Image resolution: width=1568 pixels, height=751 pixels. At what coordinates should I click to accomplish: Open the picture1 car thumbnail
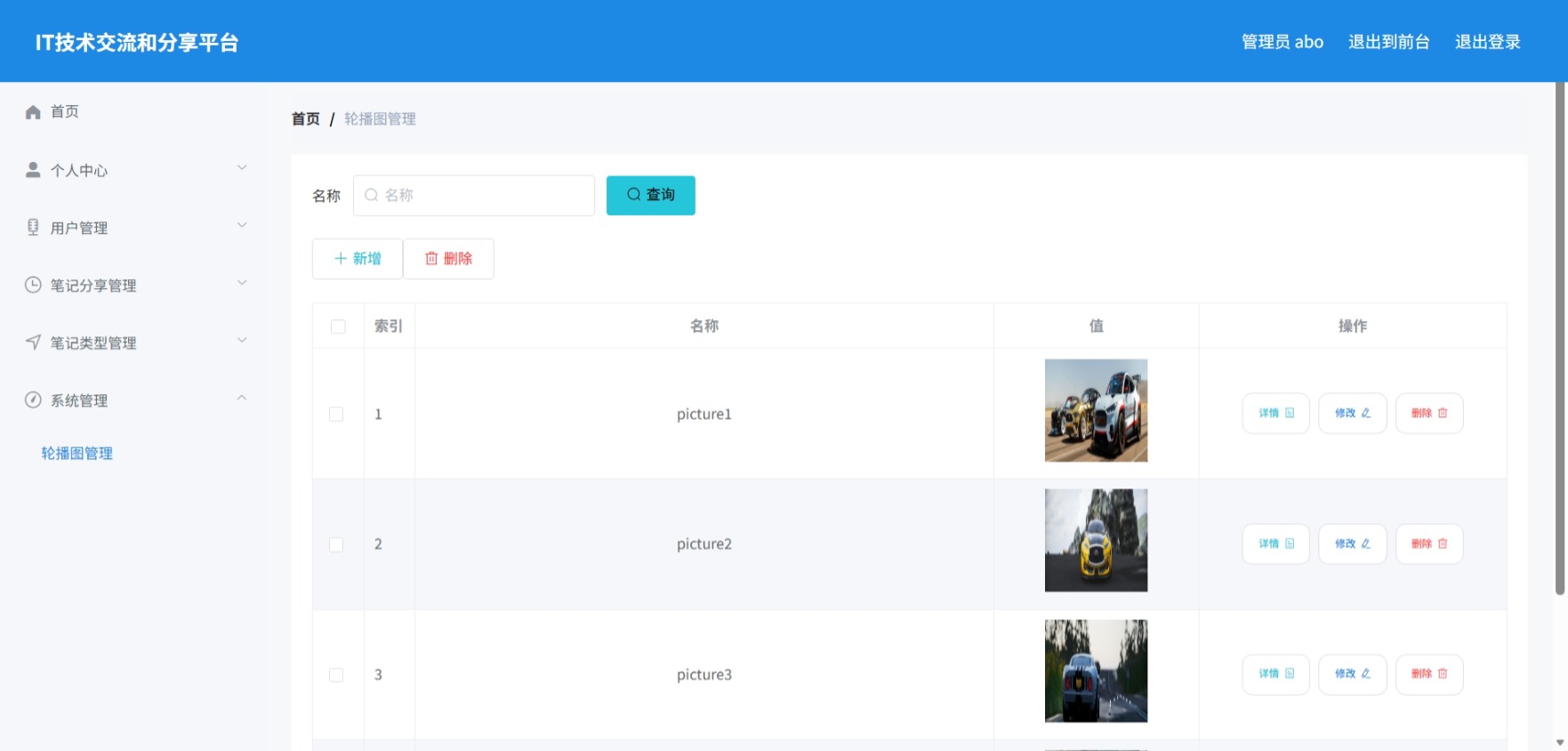click(x=1096, y=410)
